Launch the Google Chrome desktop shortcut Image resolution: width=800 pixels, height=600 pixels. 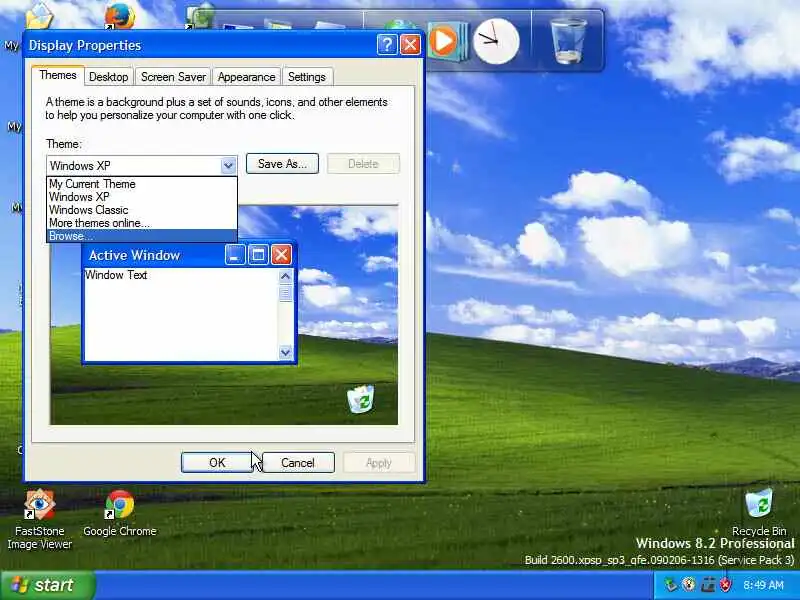click(120, 513)
